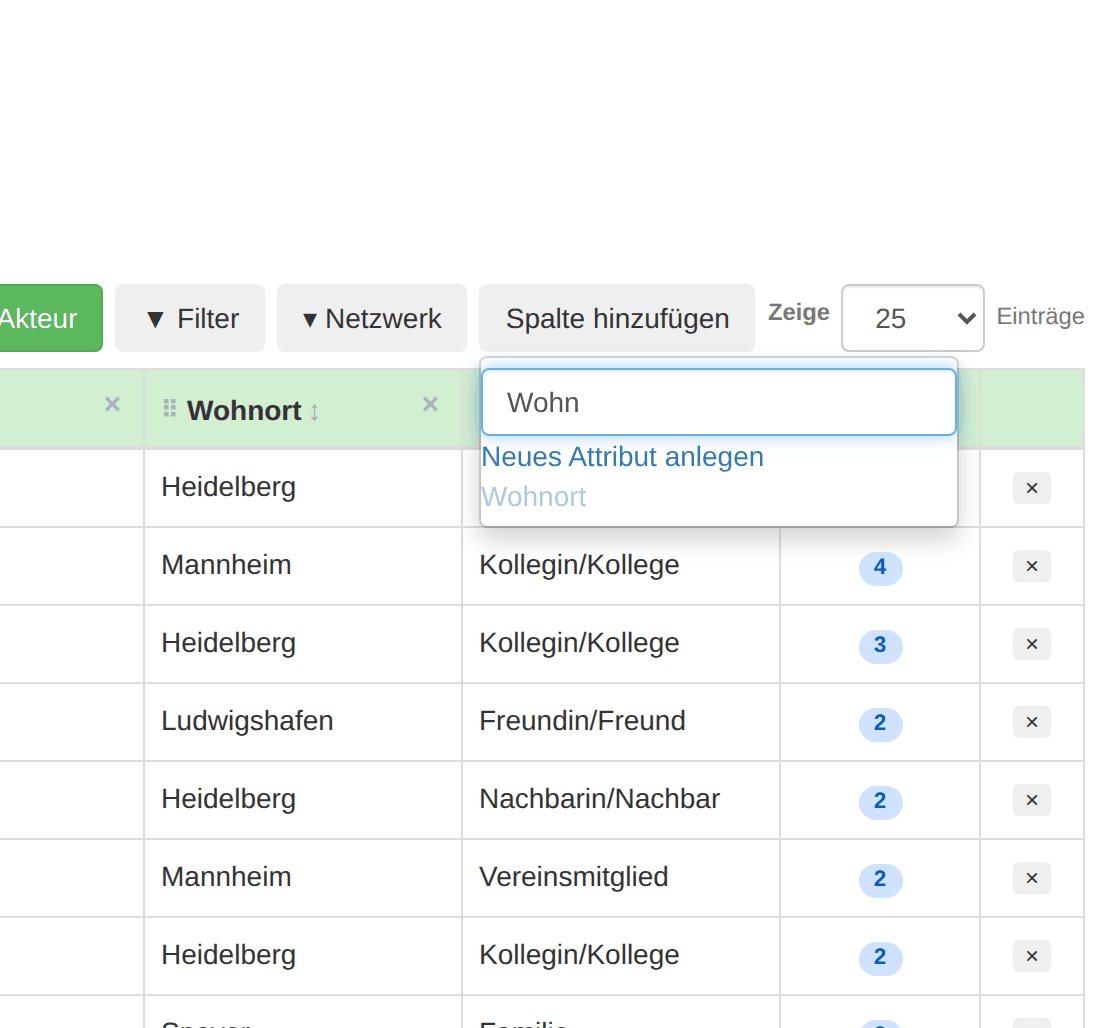Select the Freundin/Freund cell
This screenshot has width=1112, height=1028.
[621, 722]
